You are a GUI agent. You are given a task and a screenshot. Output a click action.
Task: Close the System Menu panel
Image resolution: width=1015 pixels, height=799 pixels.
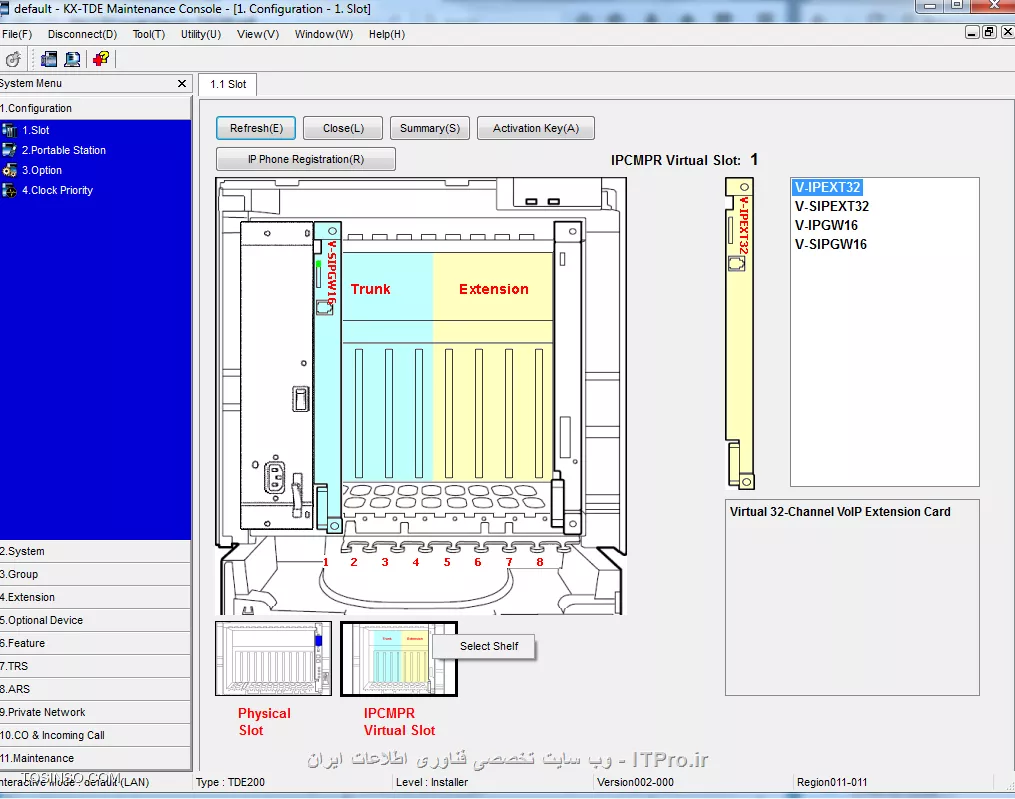click(182, 84)
